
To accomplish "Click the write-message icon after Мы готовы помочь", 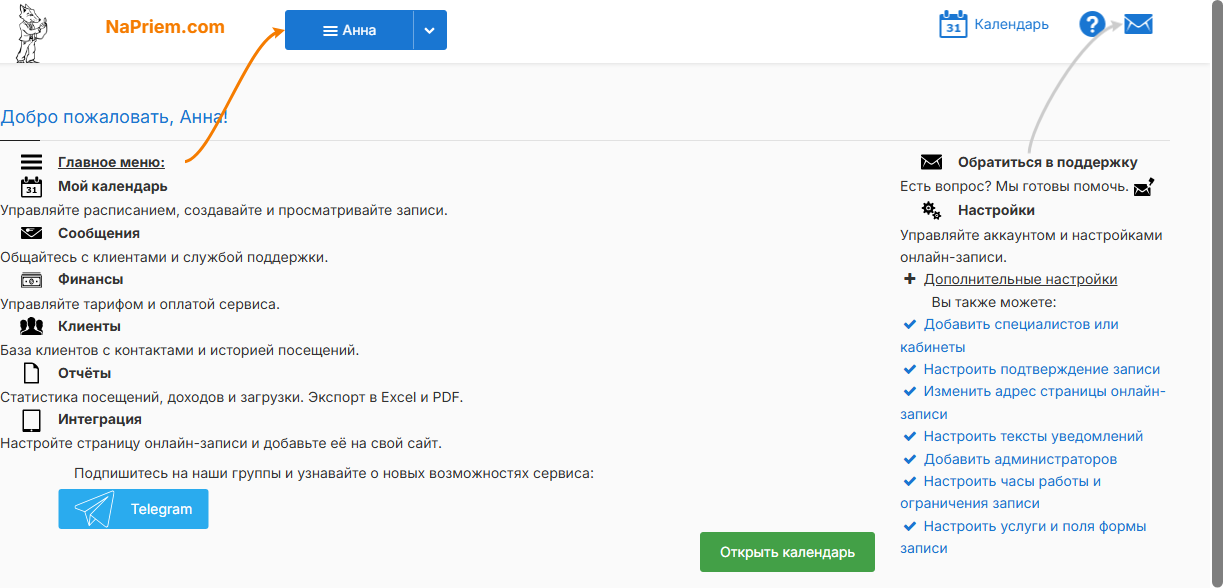I will click(x=1144, y=187).
